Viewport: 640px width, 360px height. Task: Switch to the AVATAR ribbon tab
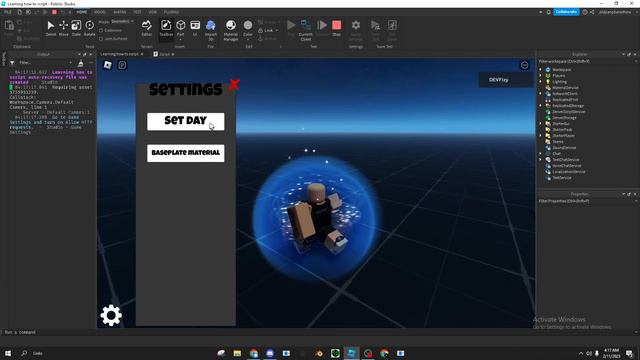click(x=120, y=12)
